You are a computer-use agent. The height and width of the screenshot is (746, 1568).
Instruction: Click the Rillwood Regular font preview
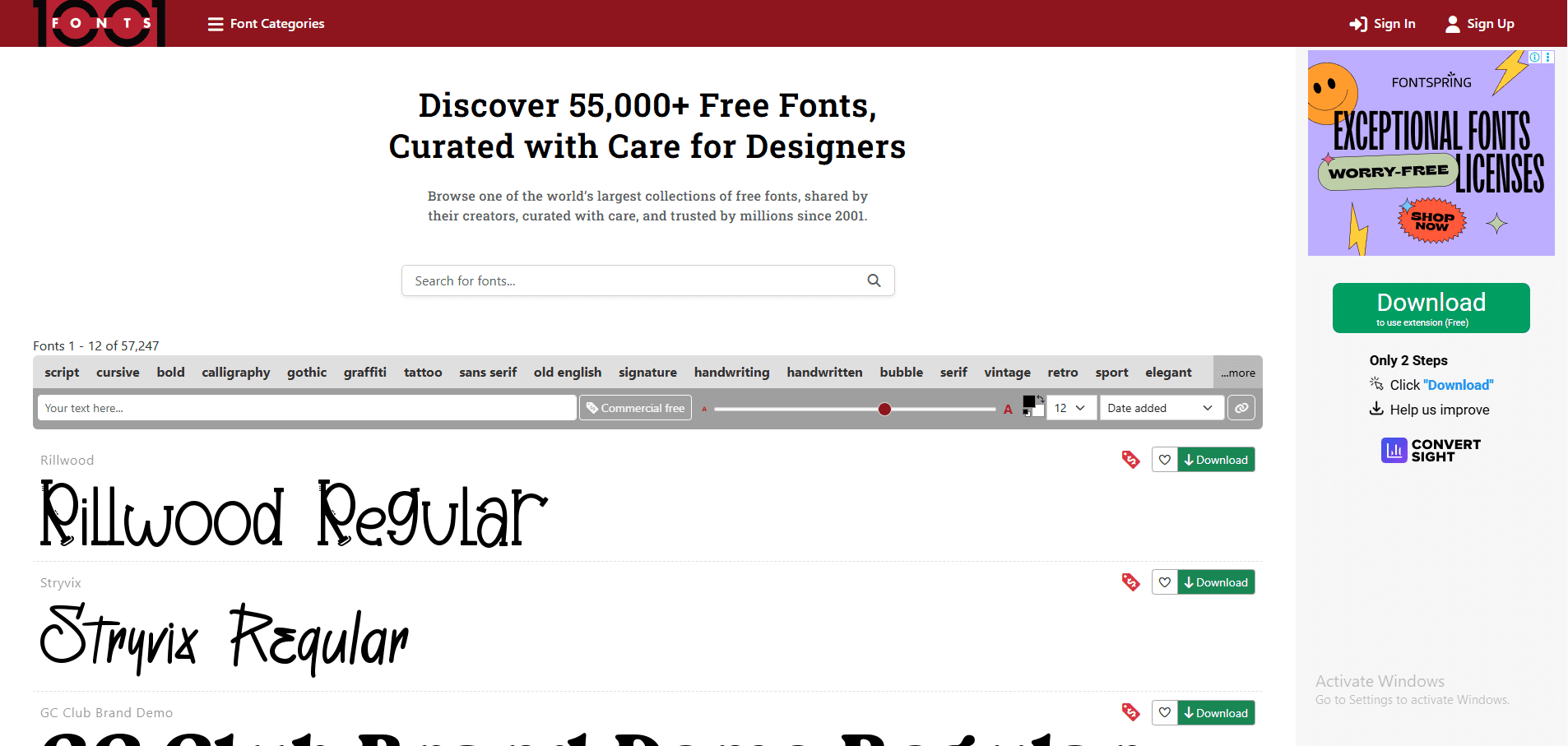coord(294,515)
